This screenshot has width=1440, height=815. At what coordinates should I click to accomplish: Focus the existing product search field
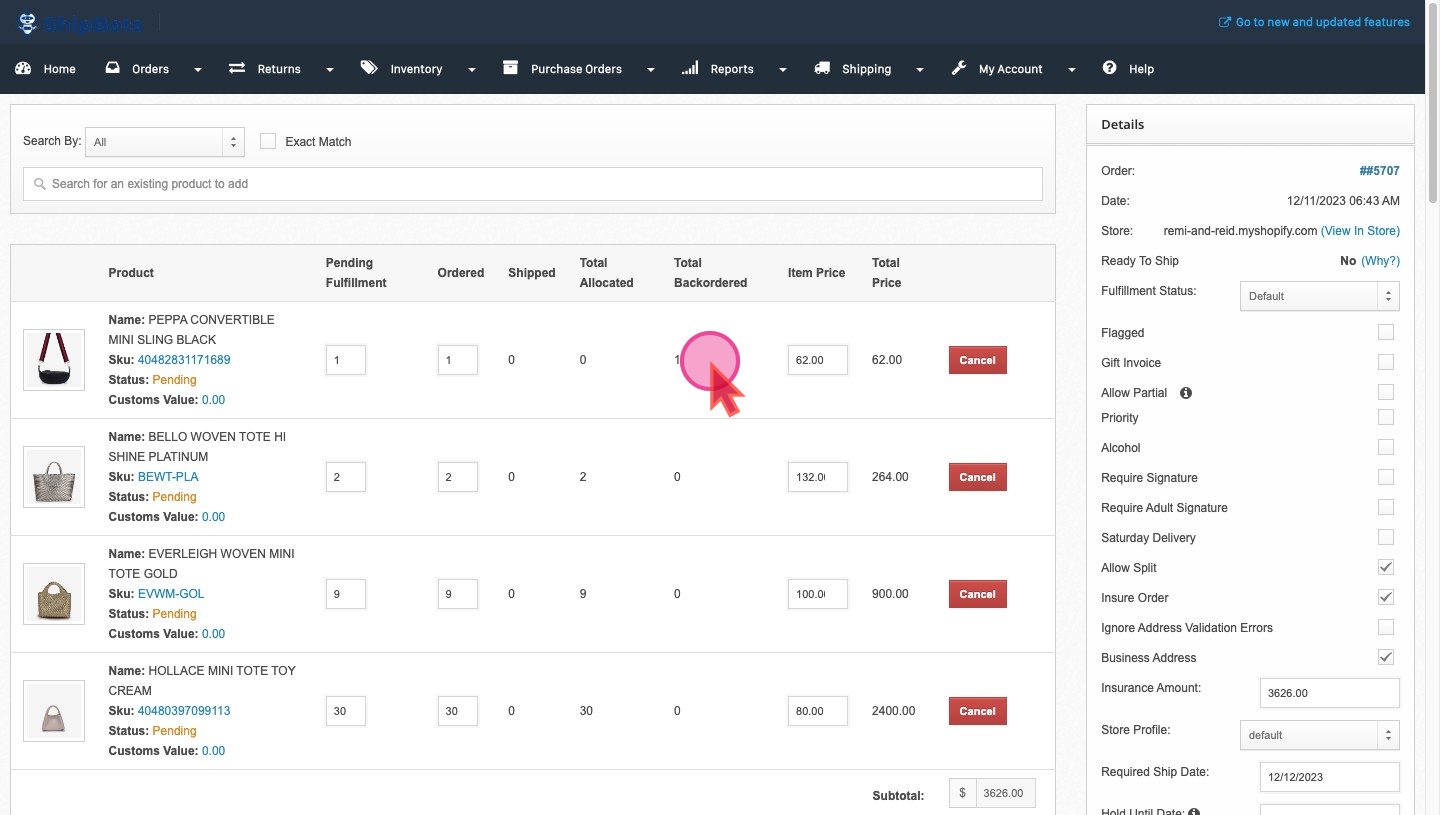tap(533, 184)
